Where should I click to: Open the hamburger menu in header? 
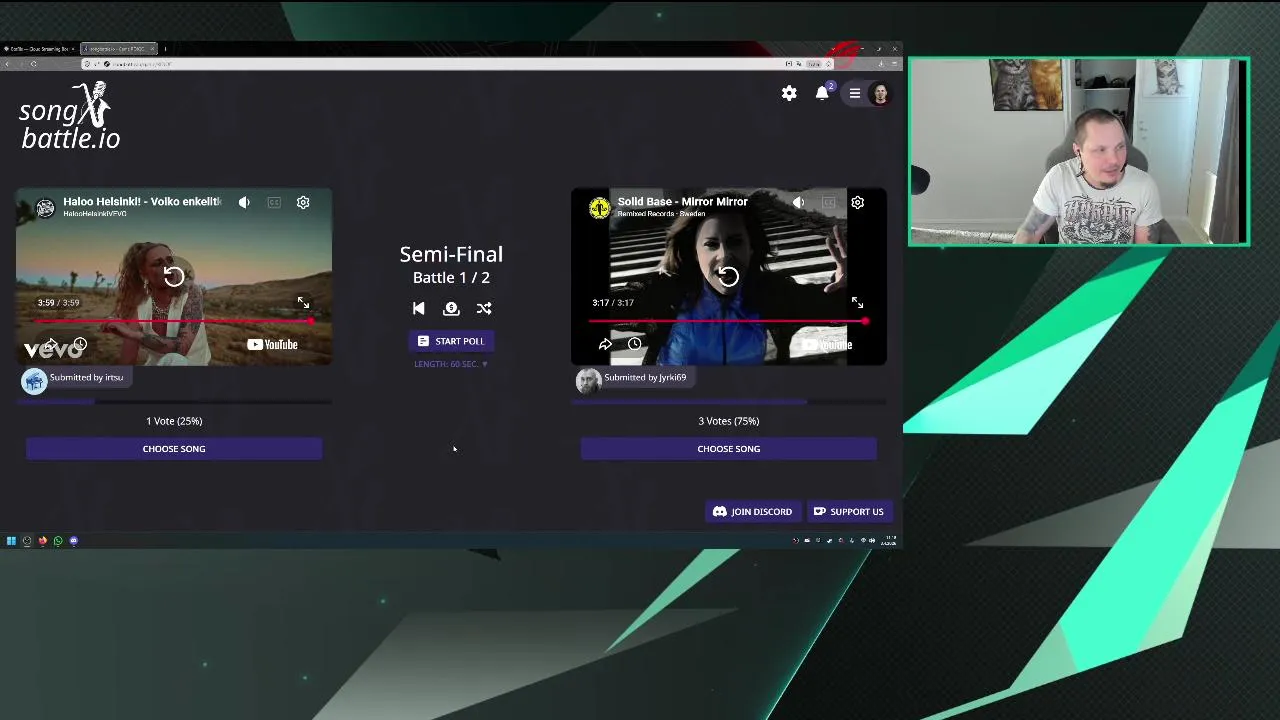coord(855,93)
